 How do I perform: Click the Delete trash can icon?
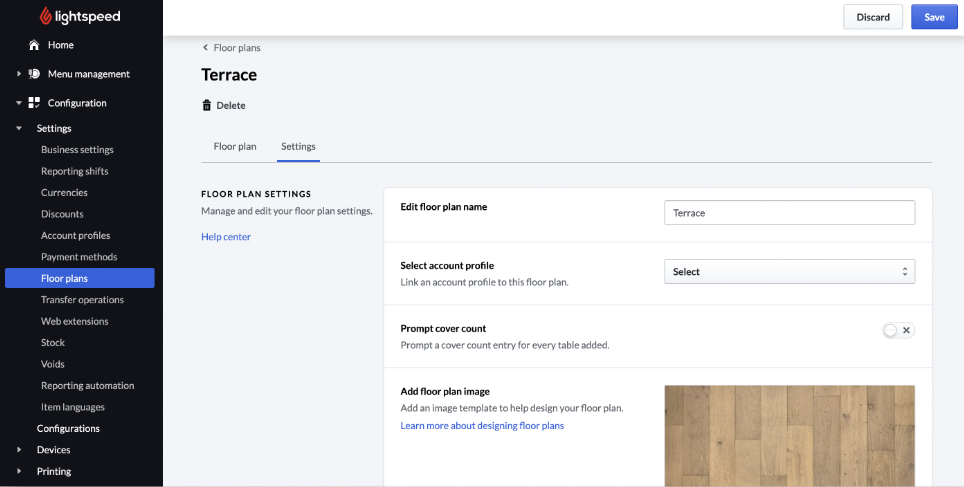point(207,105)
